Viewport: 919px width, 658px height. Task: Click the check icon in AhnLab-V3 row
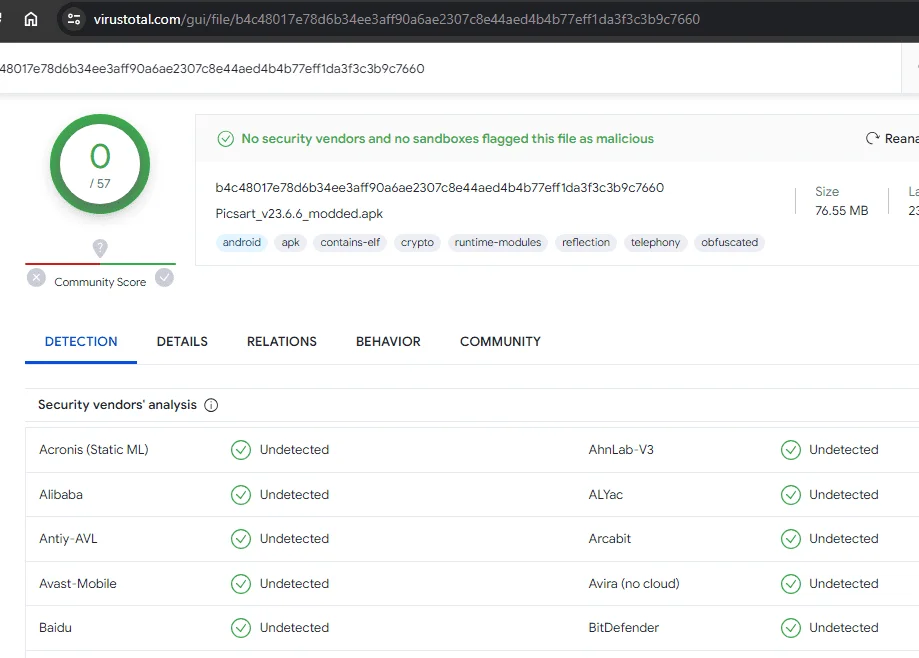tap(791, 450)
